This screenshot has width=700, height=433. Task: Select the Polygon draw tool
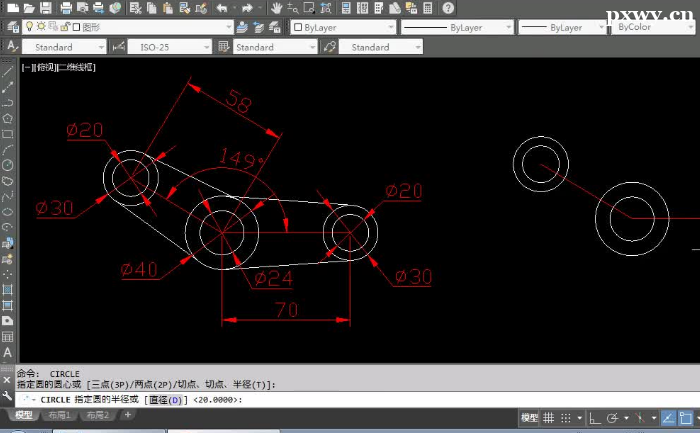(x=8, y=117)
